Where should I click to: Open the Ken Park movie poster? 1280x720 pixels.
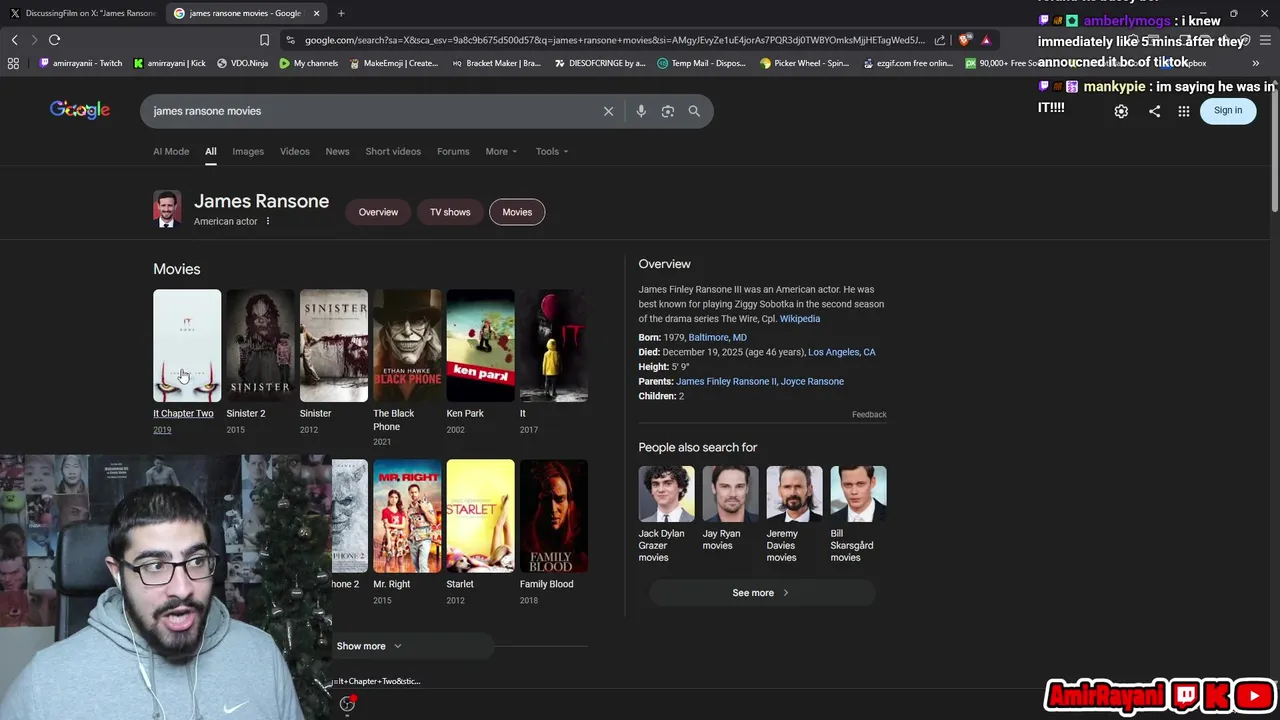pyautogui.click(x=480, y=345)
